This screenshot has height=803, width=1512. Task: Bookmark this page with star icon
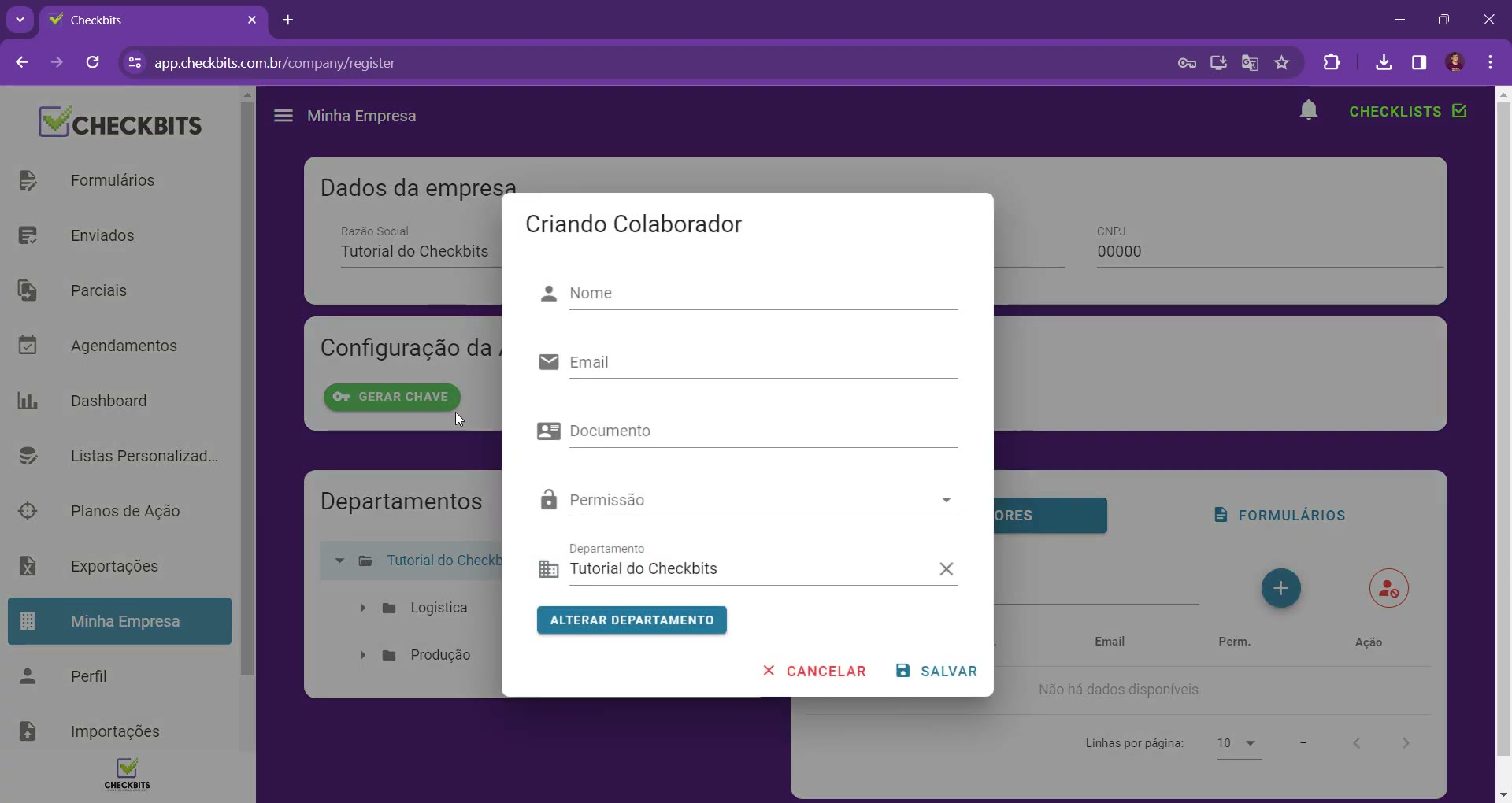coord(1282,63)
